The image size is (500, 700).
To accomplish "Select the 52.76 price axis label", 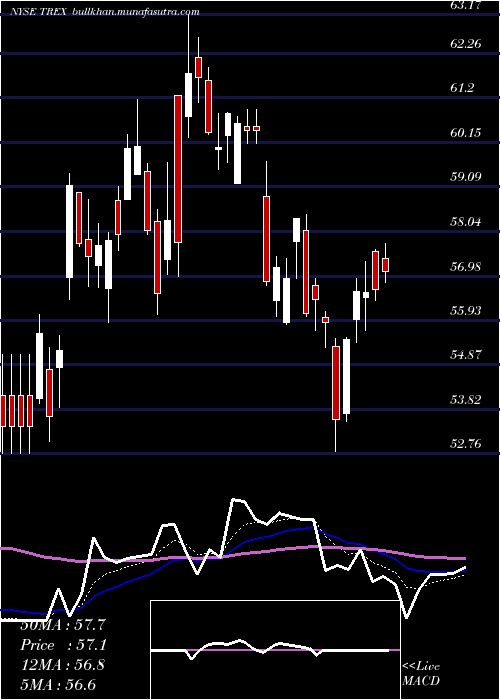I will 466,444.
